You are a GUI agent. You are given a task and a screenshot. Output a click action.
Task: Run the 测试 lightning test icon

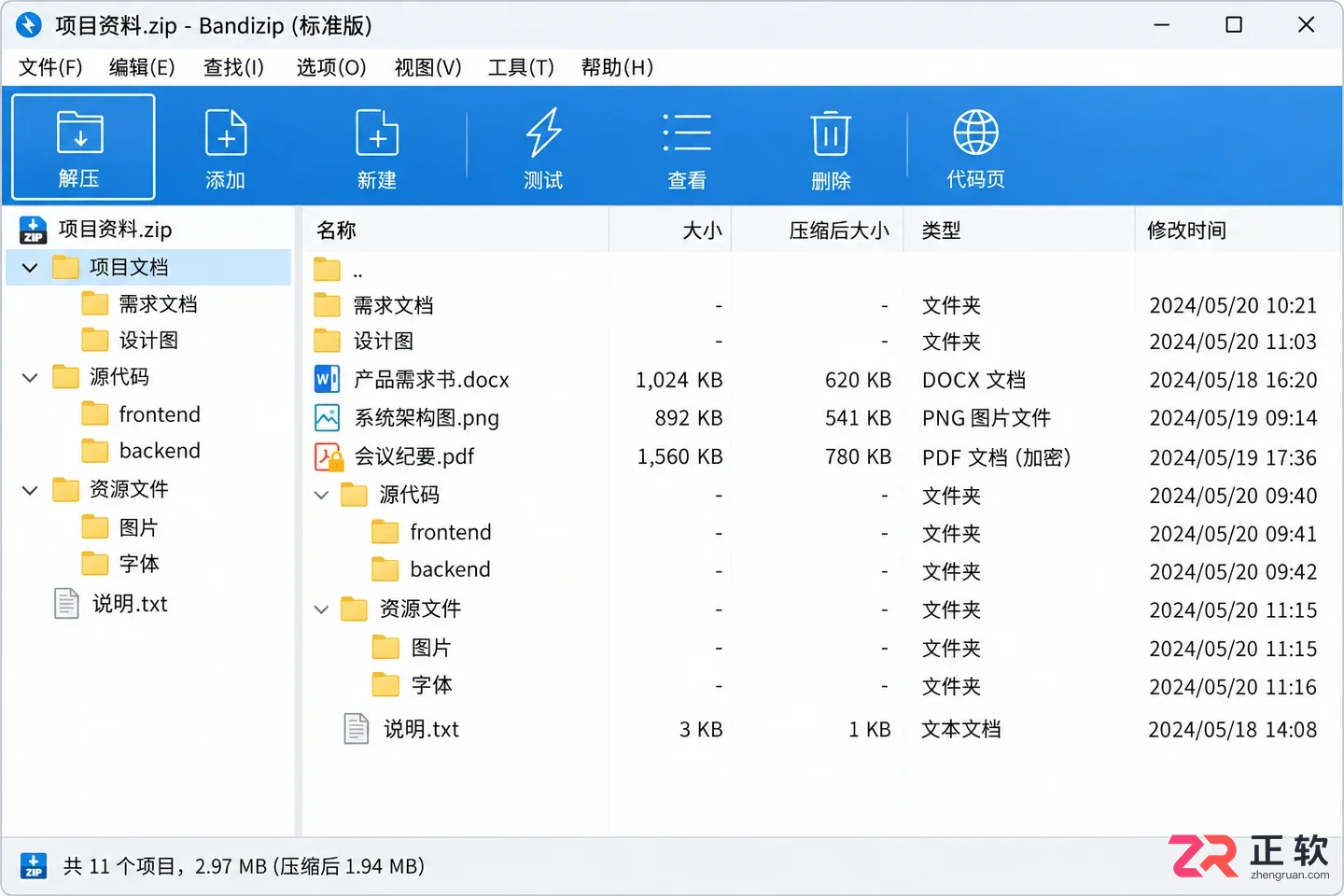point(543,133)
